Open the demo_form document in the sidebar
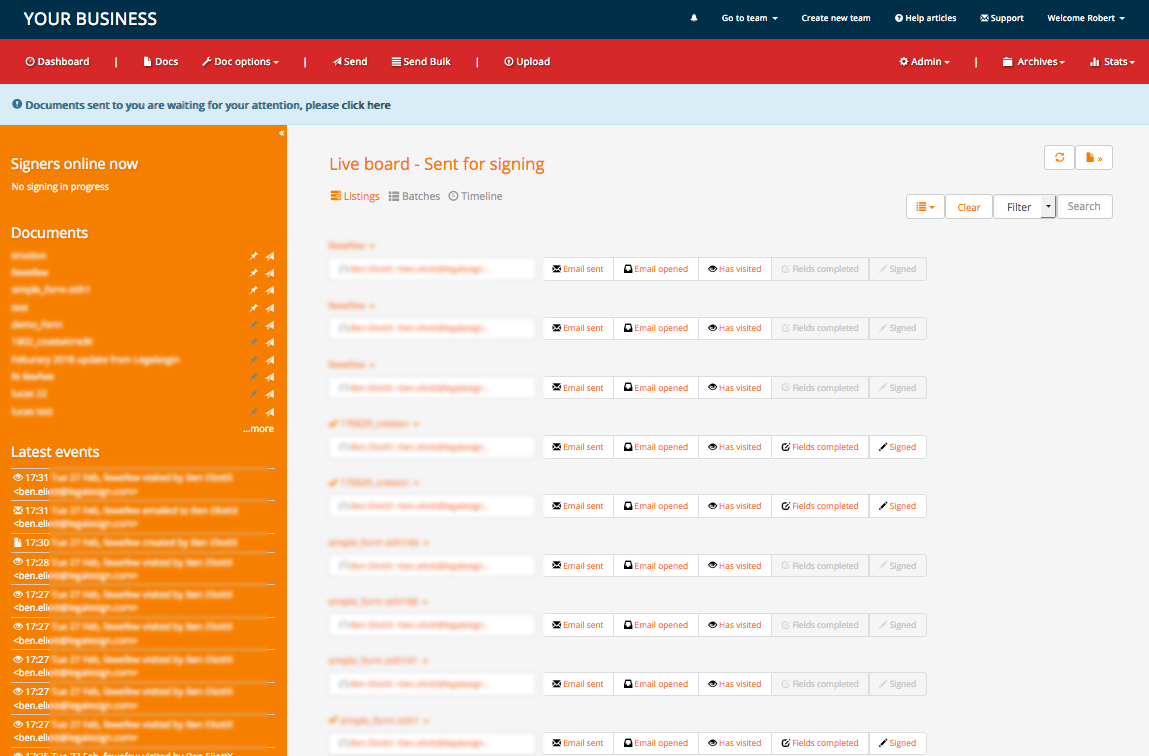 [x=37, y=325]
